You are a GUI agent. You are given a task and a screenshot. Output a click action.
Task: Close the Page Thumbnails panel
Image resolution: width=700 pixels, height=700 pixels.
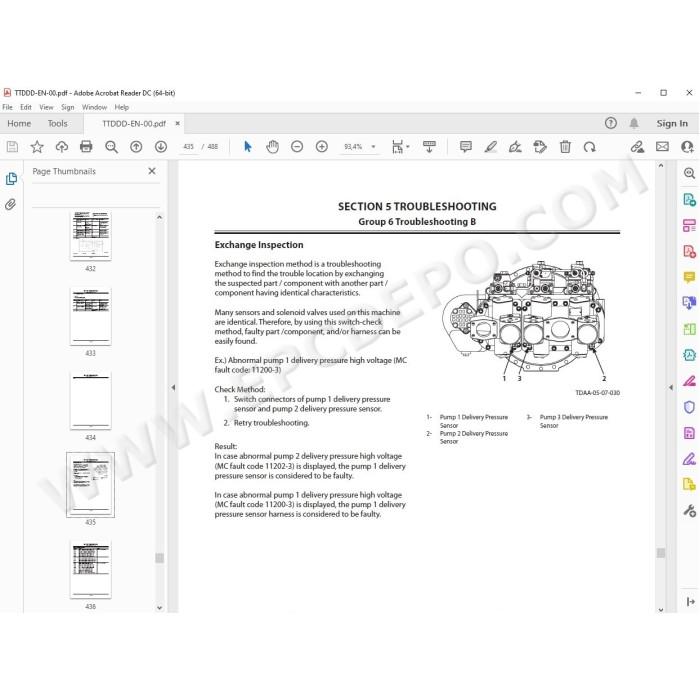click(x=152, y=171)
